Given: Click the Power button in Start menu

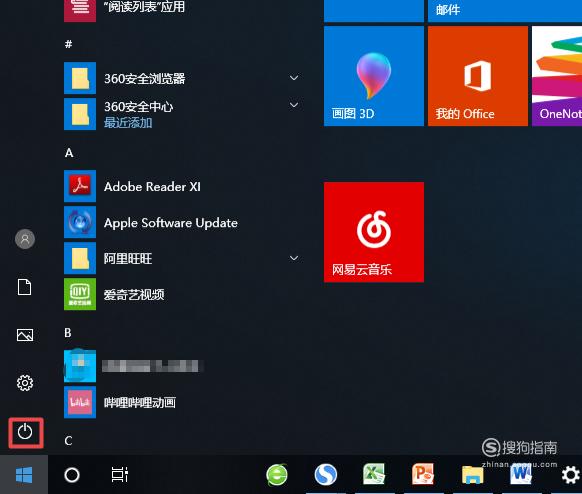Looking at the screenshot, I should click(x=25, y=432).
